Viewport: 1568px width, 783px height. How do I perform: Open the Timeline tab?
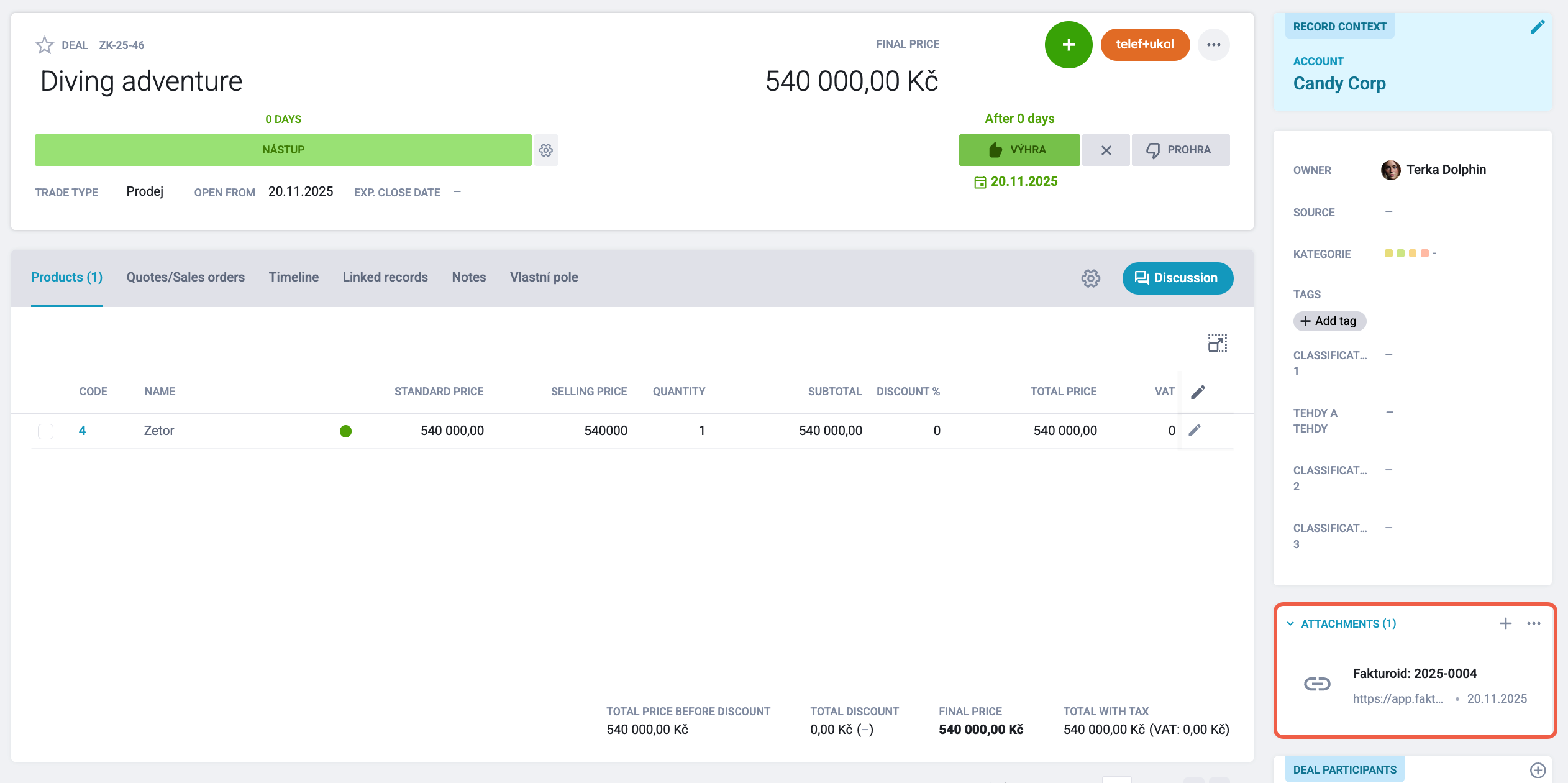[294, 277]
